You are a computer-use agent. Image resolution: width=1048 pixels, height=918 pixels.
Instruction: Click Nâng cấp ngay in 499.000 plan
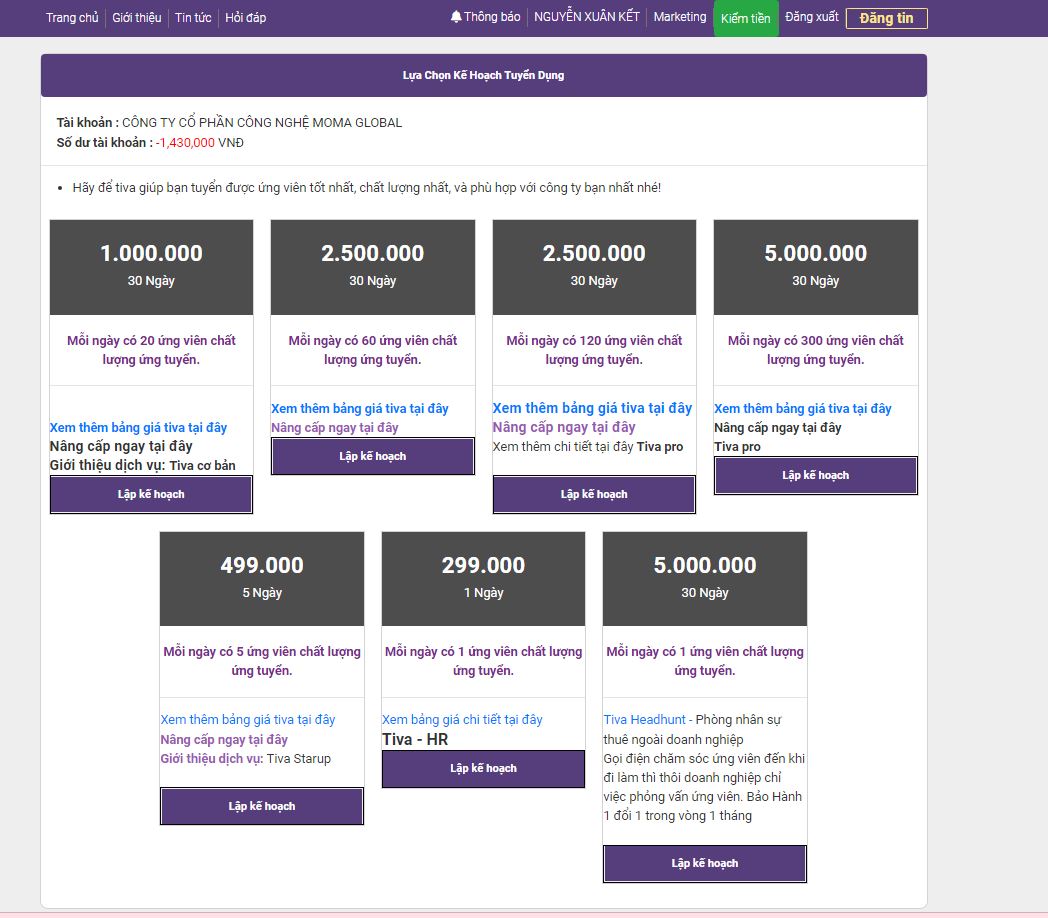(224, 740)
